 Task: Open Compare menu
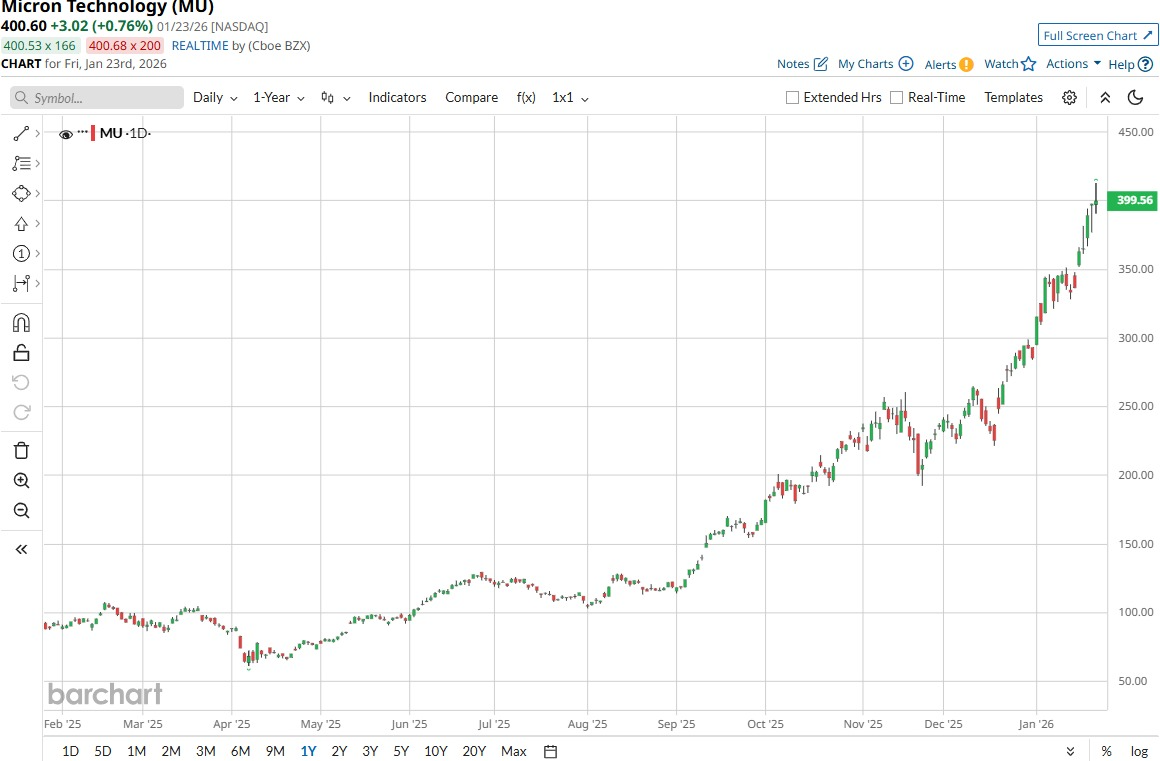471,98
